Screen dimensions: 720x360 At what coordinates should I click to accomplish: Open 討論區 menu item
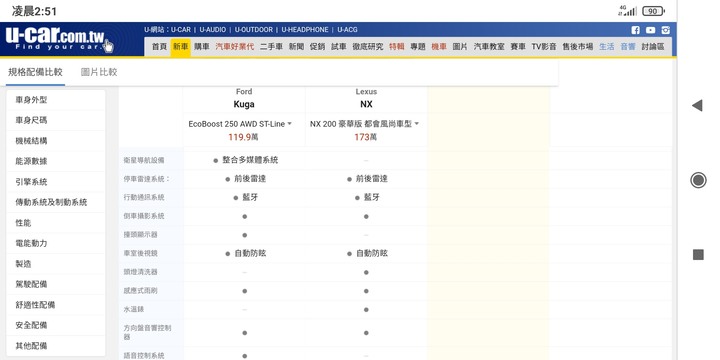coord(653,47)
